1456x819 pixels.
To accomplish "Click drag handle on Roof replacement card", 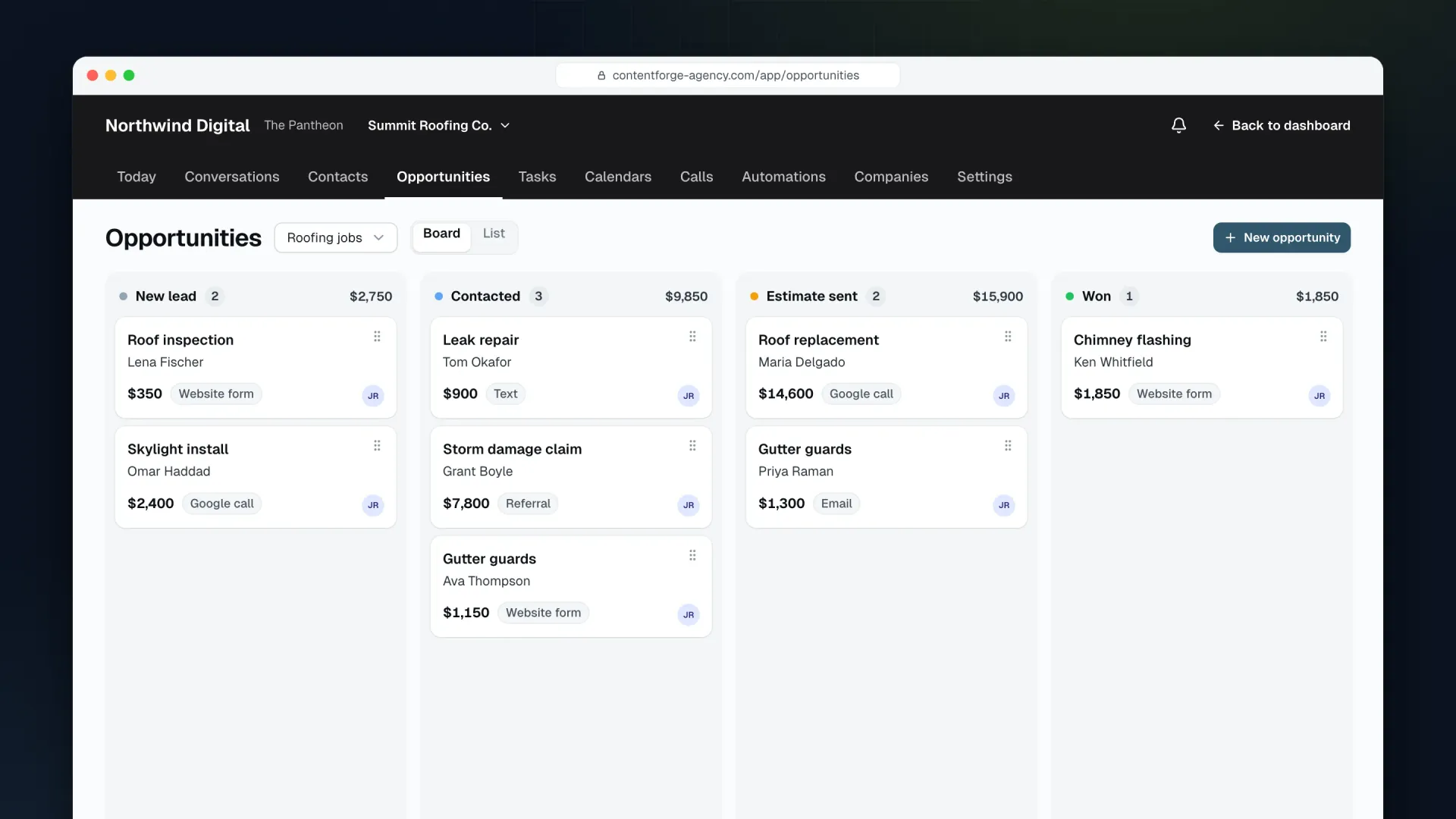I will 1008,337.
